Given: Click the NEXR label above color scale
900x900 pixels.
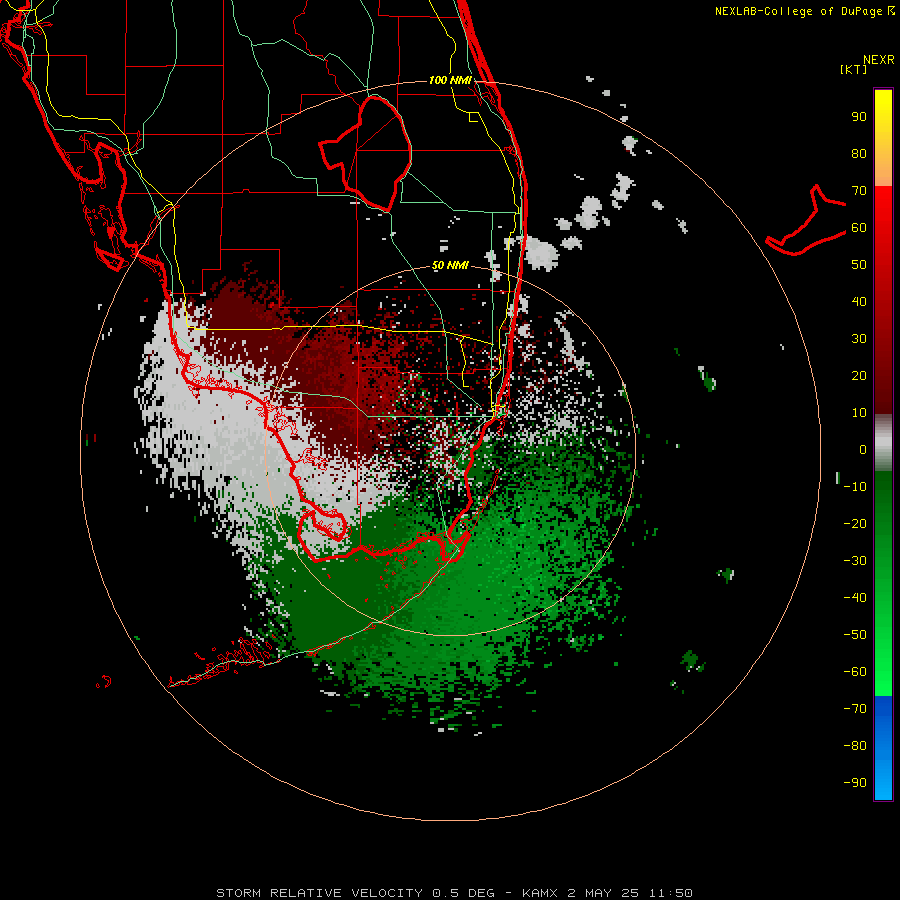Looking at the screenshot, I should point(878,60).
